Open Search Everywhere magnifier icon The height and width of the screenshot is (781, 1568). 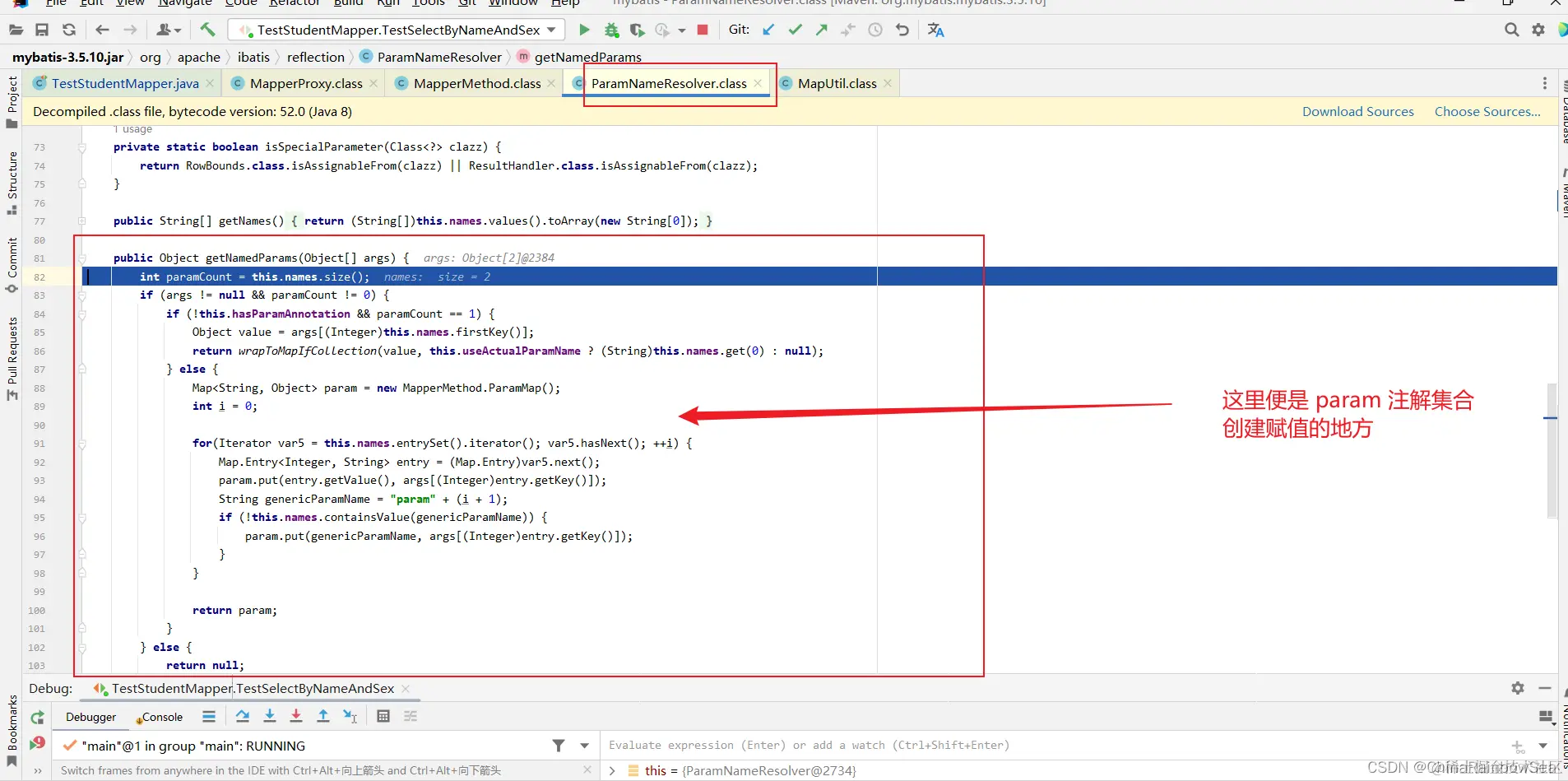(1511, 30)
